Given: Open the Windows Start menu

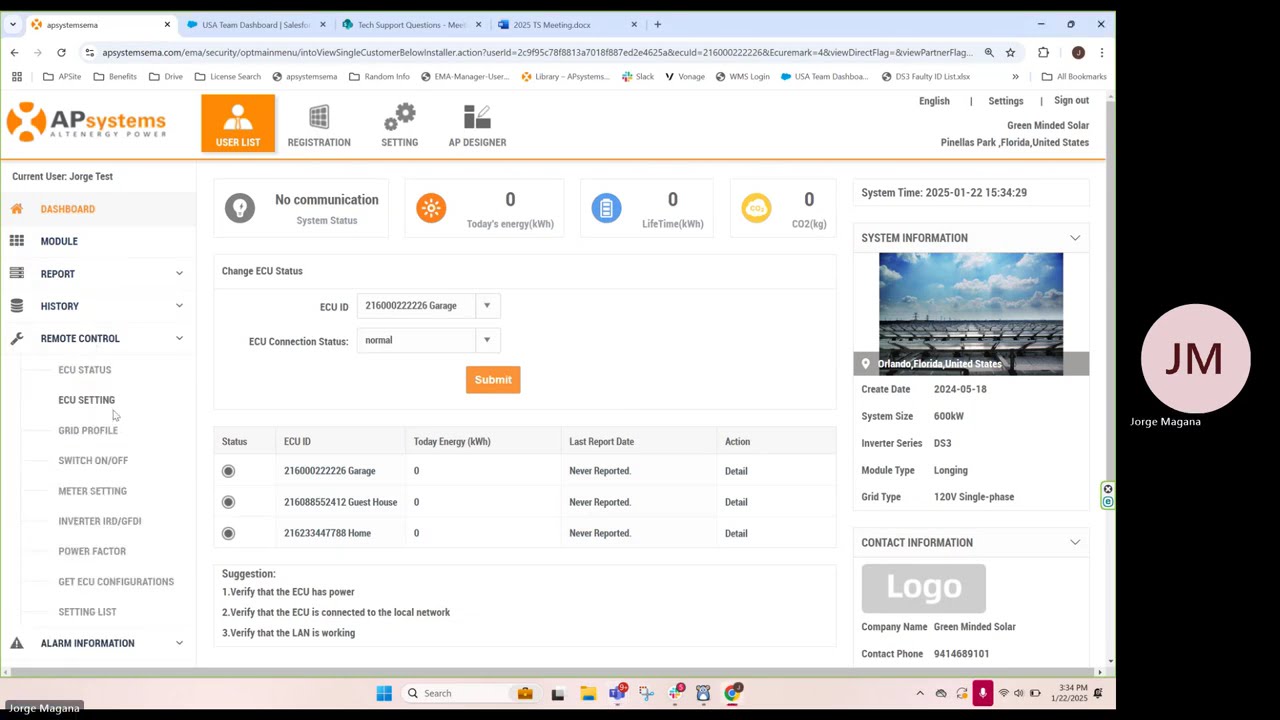Looking at the screenshot, I should coord(384,693).
